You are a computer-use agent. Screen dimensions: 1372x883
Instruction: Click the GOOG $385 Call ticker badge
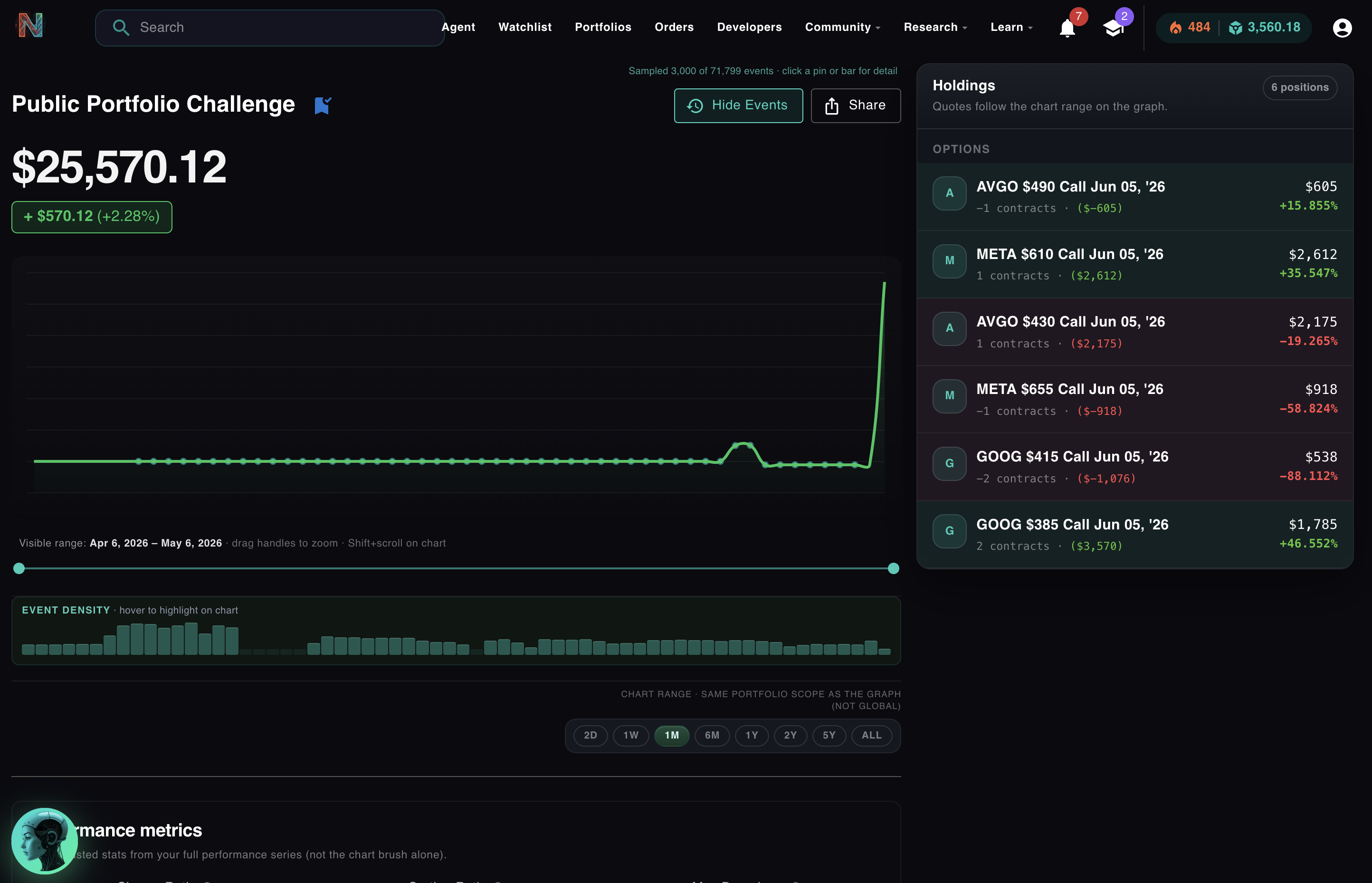tap(950, 531)
